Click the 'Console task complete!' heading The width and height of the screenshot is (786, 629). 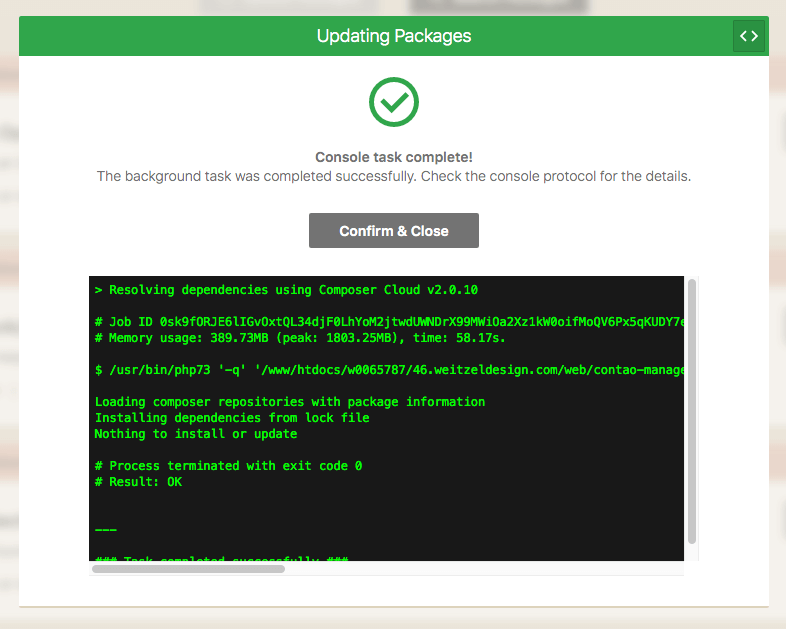393,157
